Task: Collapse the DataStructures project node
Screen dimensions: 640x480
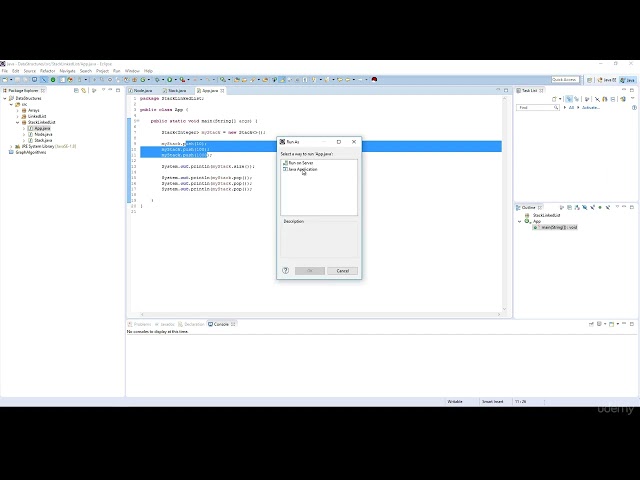Action: tap(5, 98)
